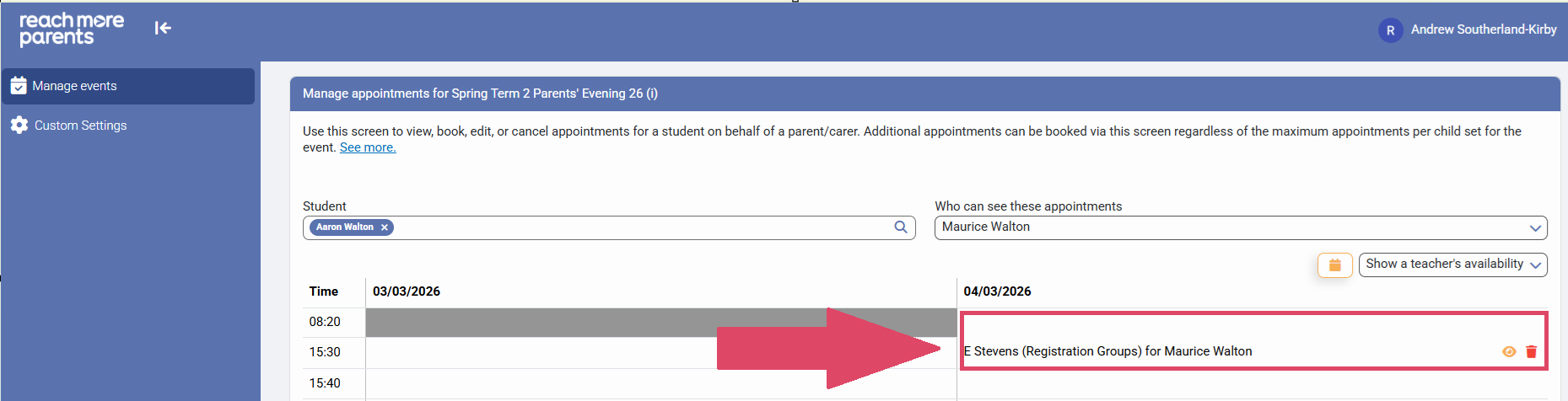This screenshot has width=1568, height=401.
Task: Go to Custom Settings in the sidebar
Action: click(80, 126)
